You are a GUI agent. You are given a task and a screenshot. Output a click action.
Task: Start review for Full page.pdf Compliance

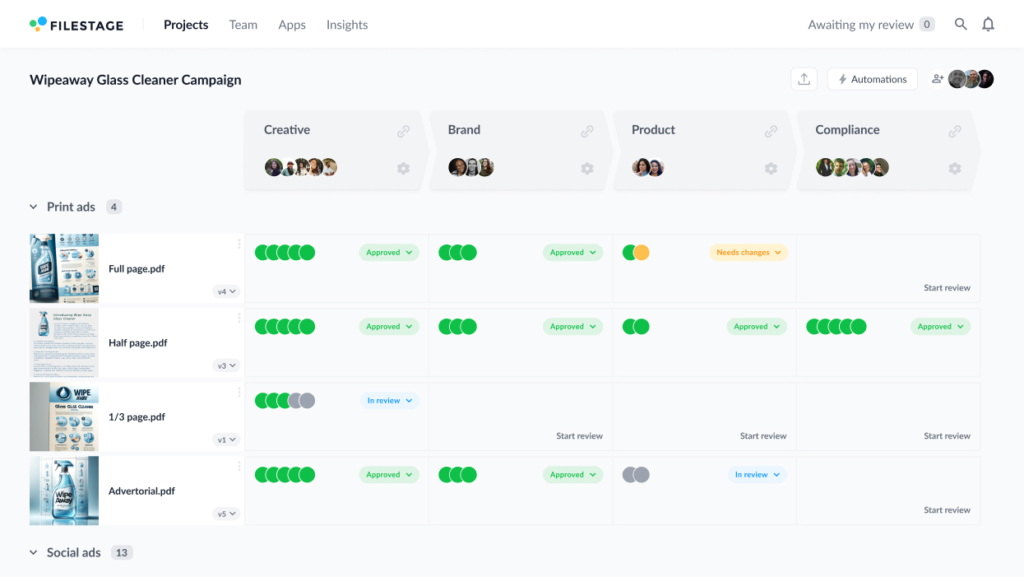[947, 288]
